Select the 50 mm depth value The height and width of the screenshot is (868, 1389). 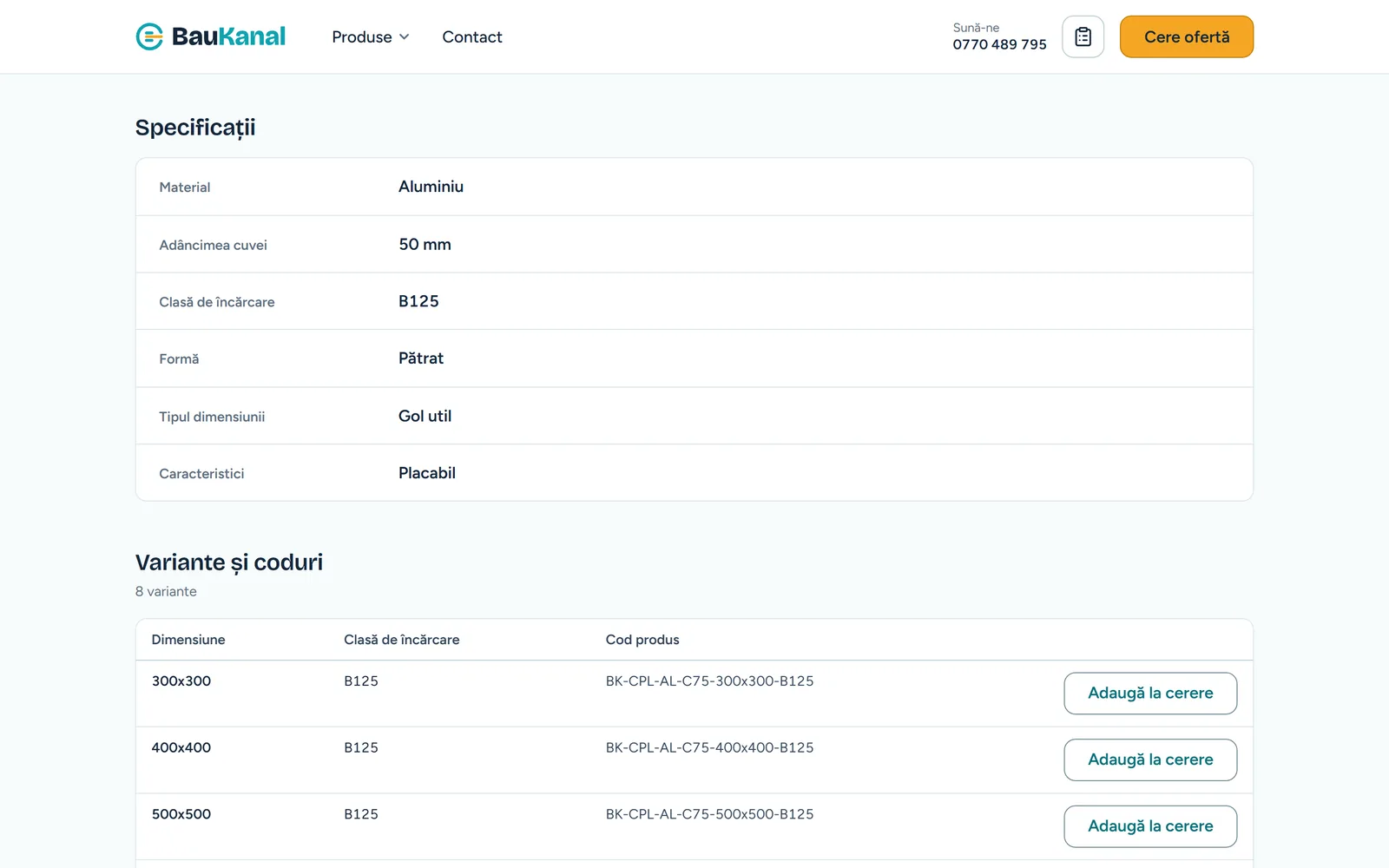[x=425, y=245]
